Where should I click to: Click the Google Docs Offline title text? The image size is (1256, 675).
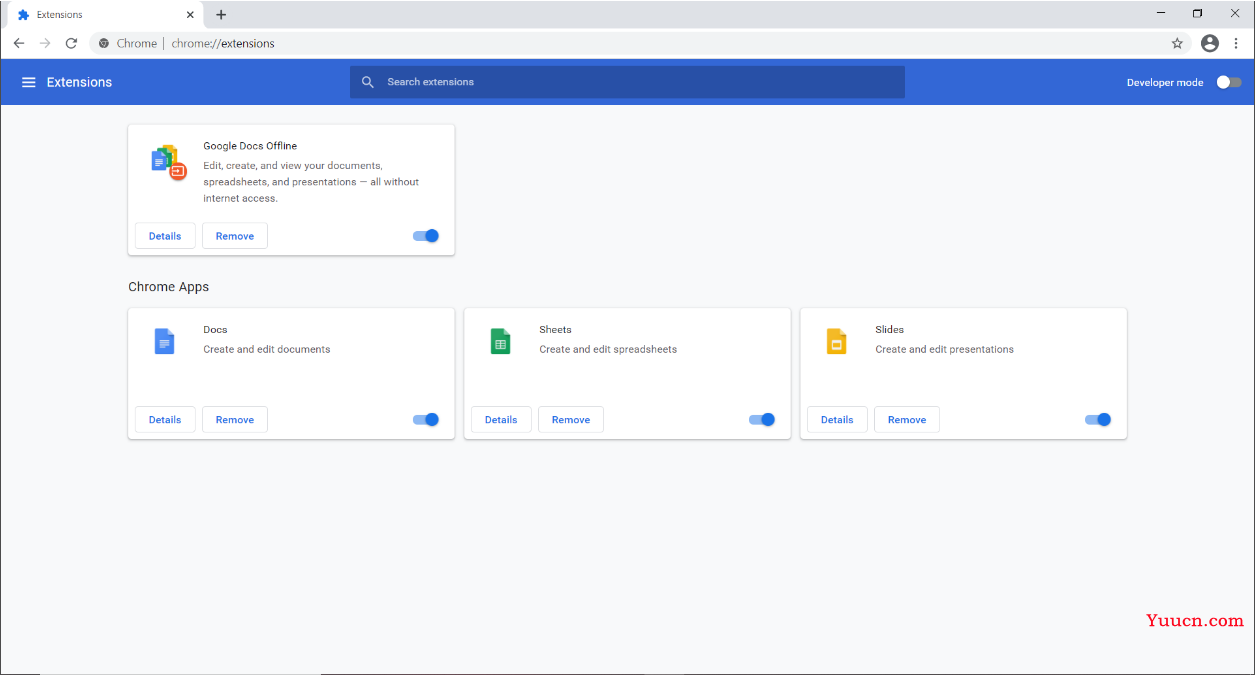[250, 146]
